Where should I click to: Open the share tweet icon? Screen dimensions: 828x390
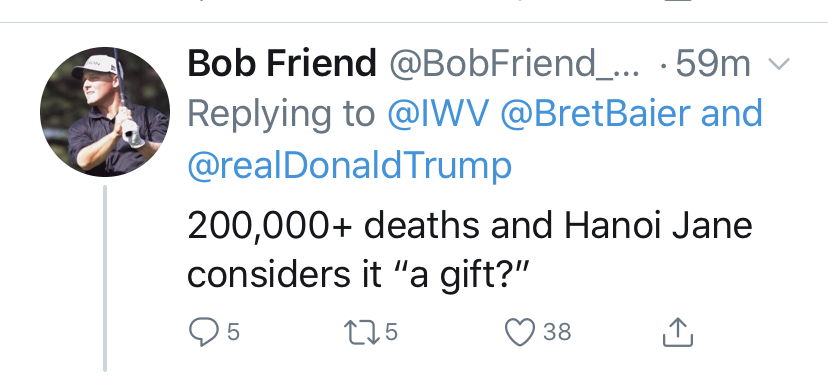click(x=678, y=332)
